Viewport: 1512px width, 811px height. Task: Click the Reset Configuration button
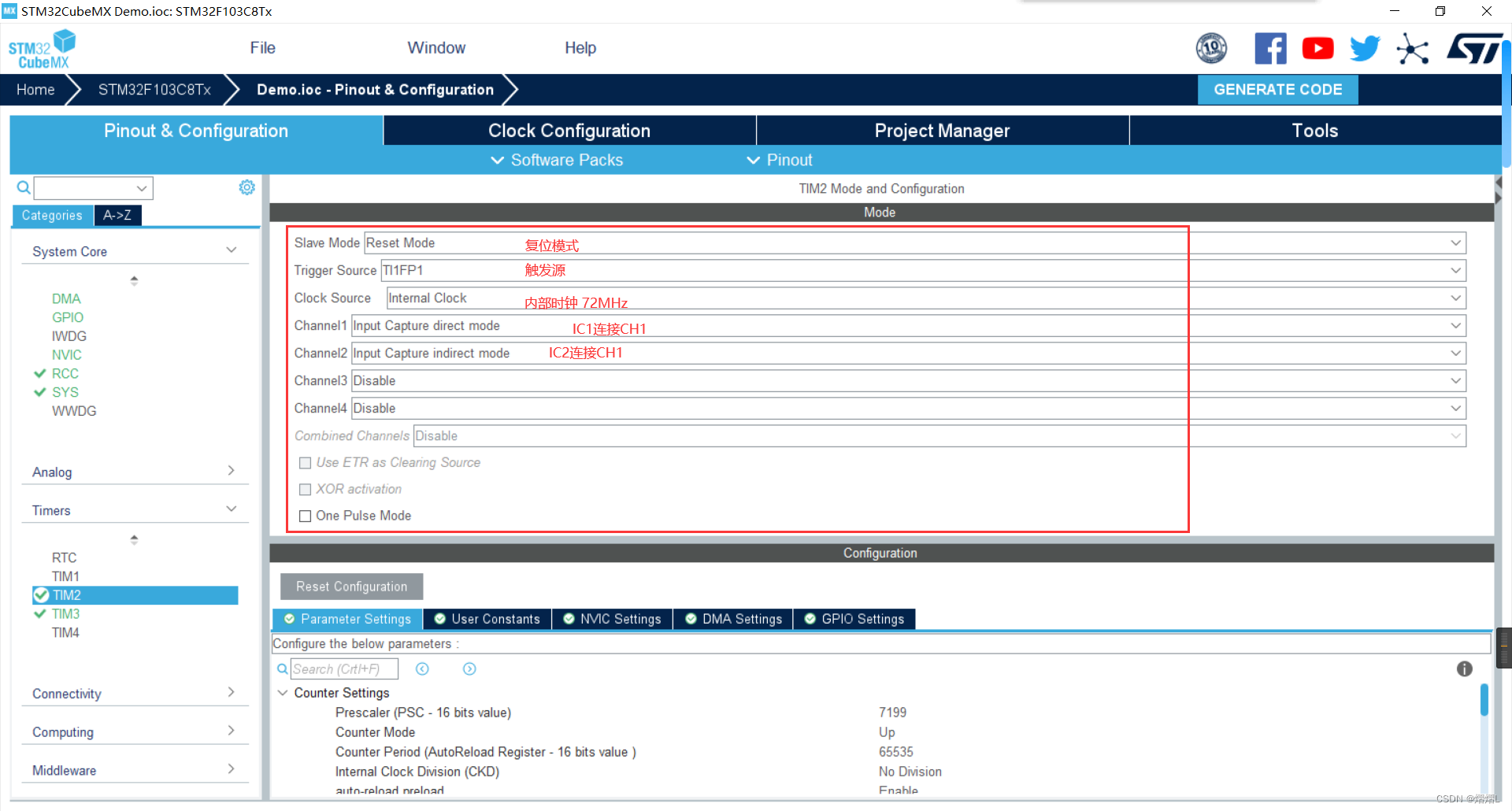pyautogui.click(x=352, y=587)
